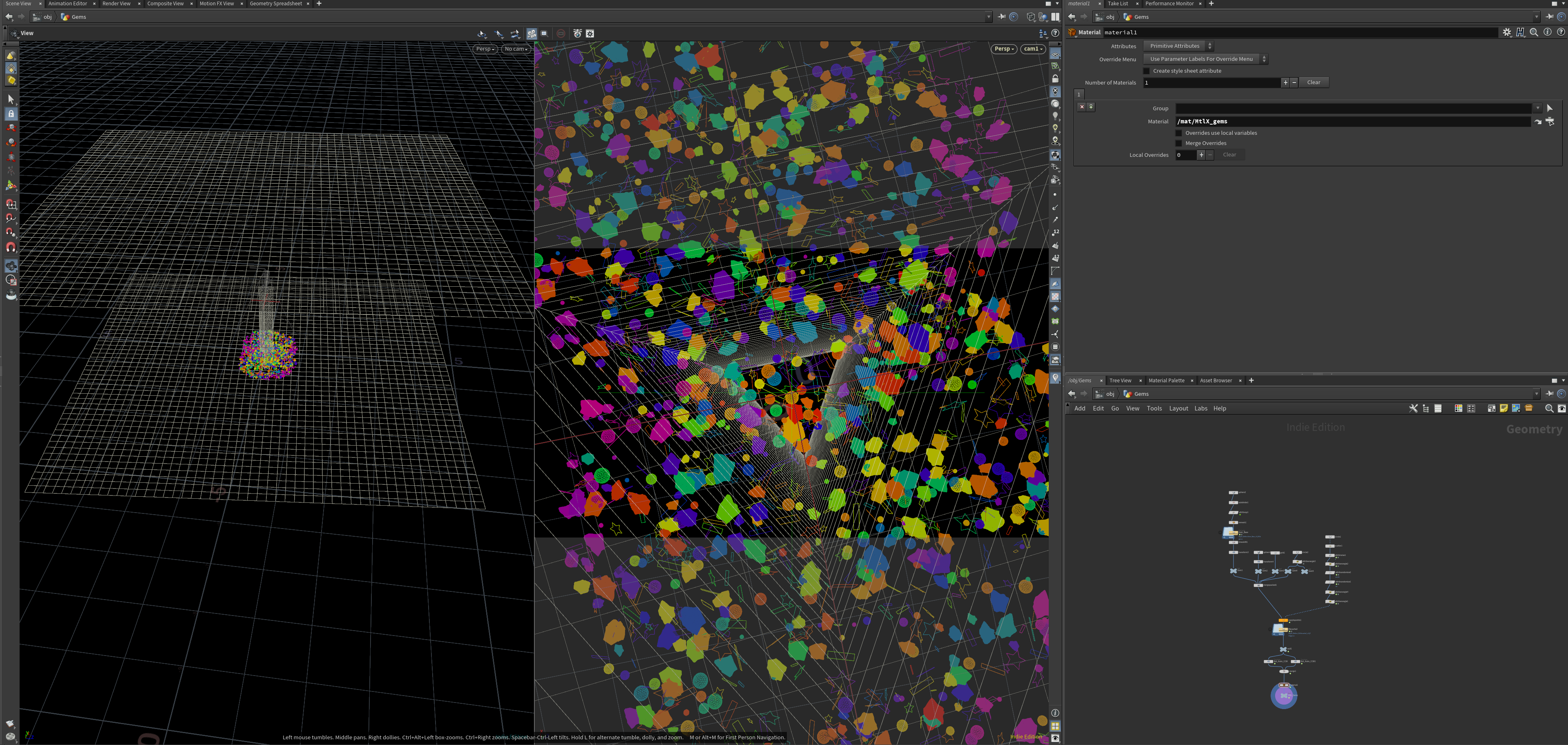Toggle the pin icon on the network editor pane
This screenshot has width=1568, height=745.
(1550, 394)
